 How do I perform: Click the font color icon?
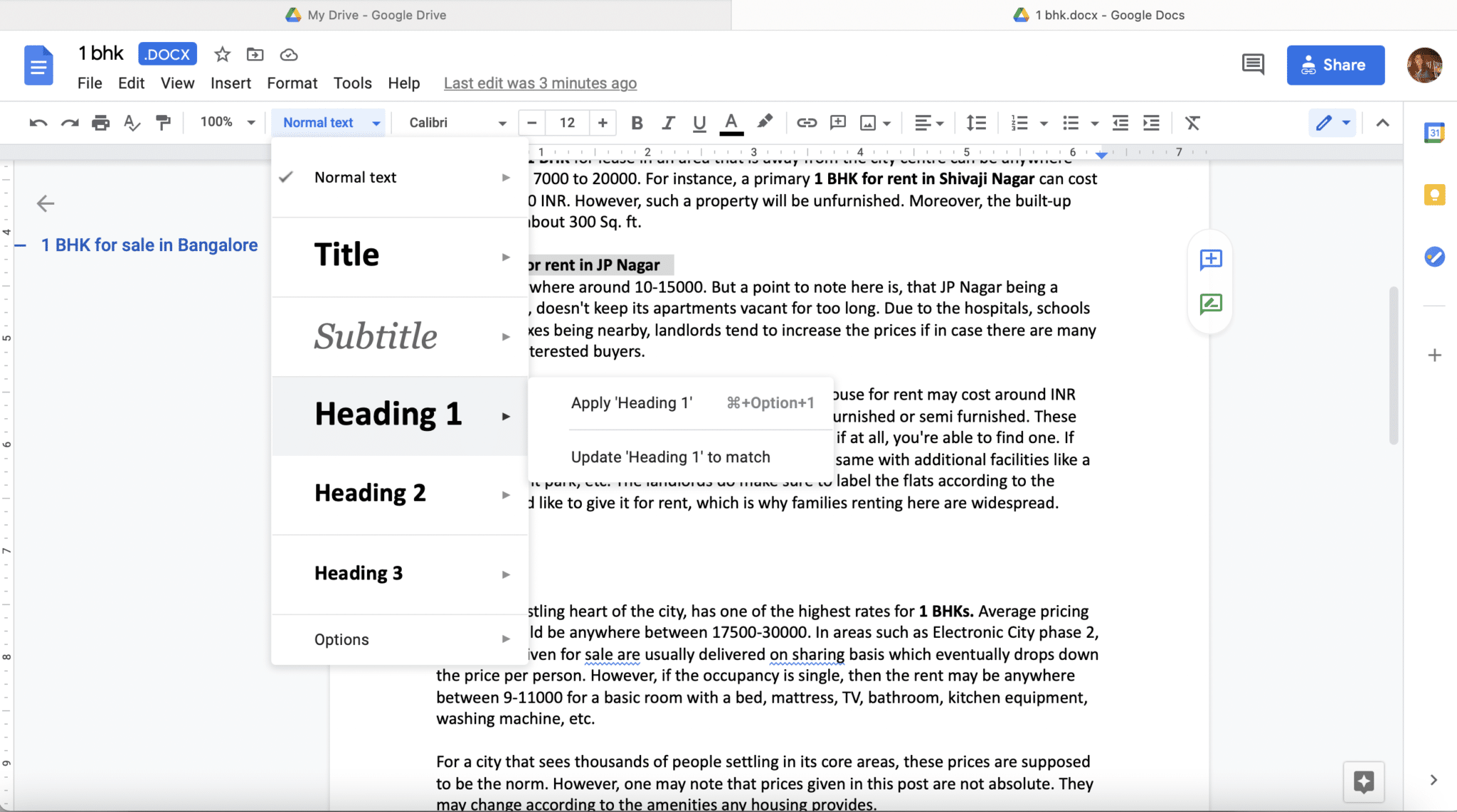tap(731, 122)
